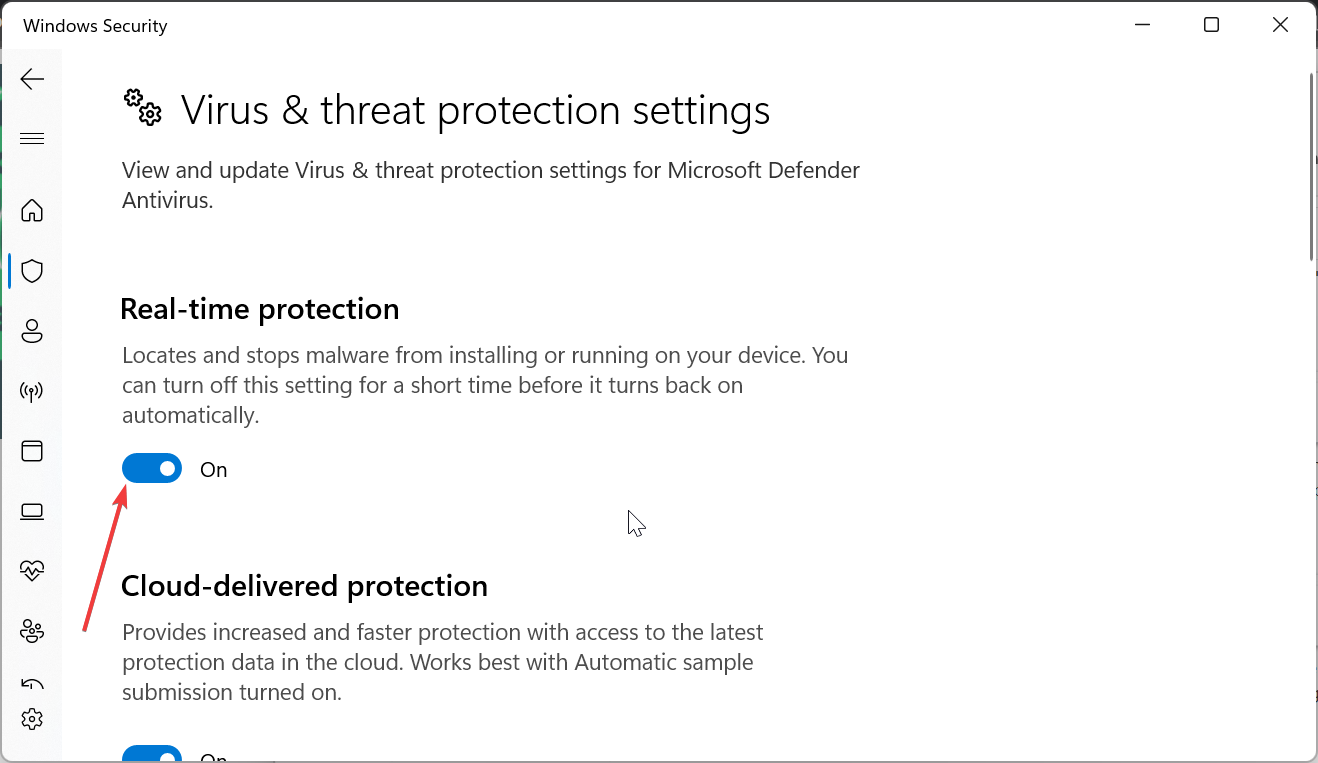Open App & browser control icon
Screen dimensions: 1318x763
coord(32,451)
